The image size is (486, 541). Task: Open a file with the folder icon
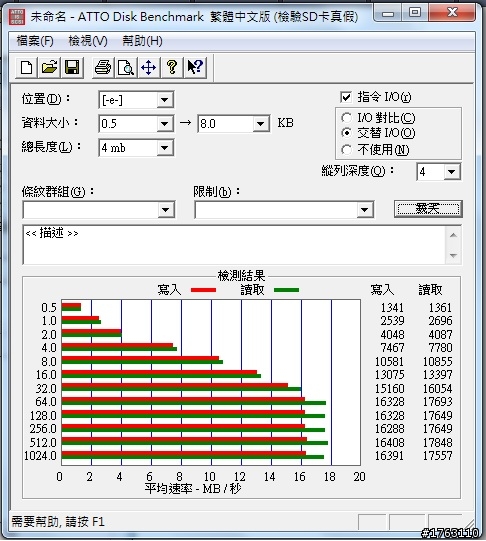click(x=49, y=67)
